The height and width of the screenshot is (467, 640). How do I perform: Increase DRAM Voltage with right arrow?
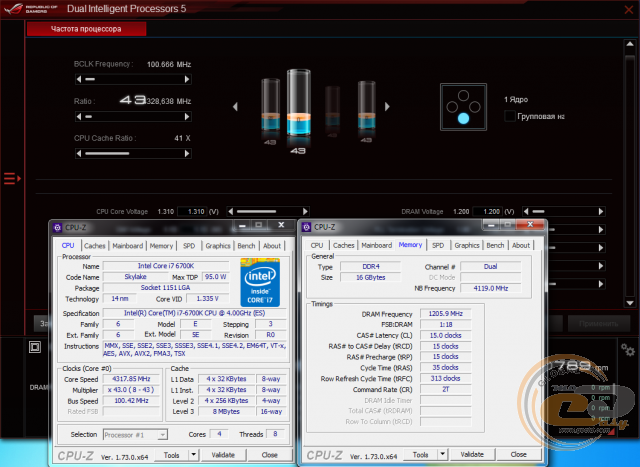tap(601, 211)
